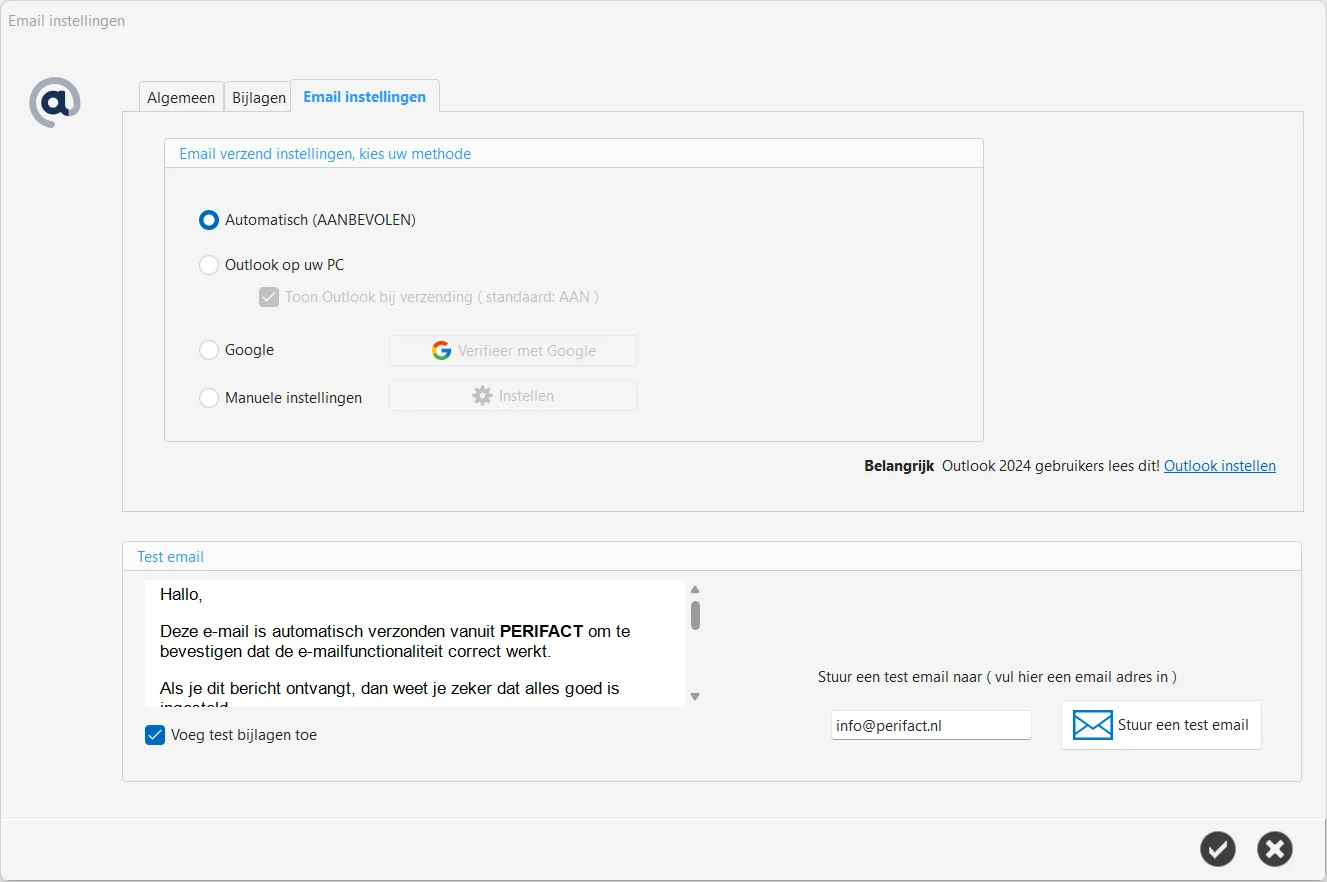Click the bold PERIFACT word in message
The image size is (1327, 882).
click(x=541, y=631)
